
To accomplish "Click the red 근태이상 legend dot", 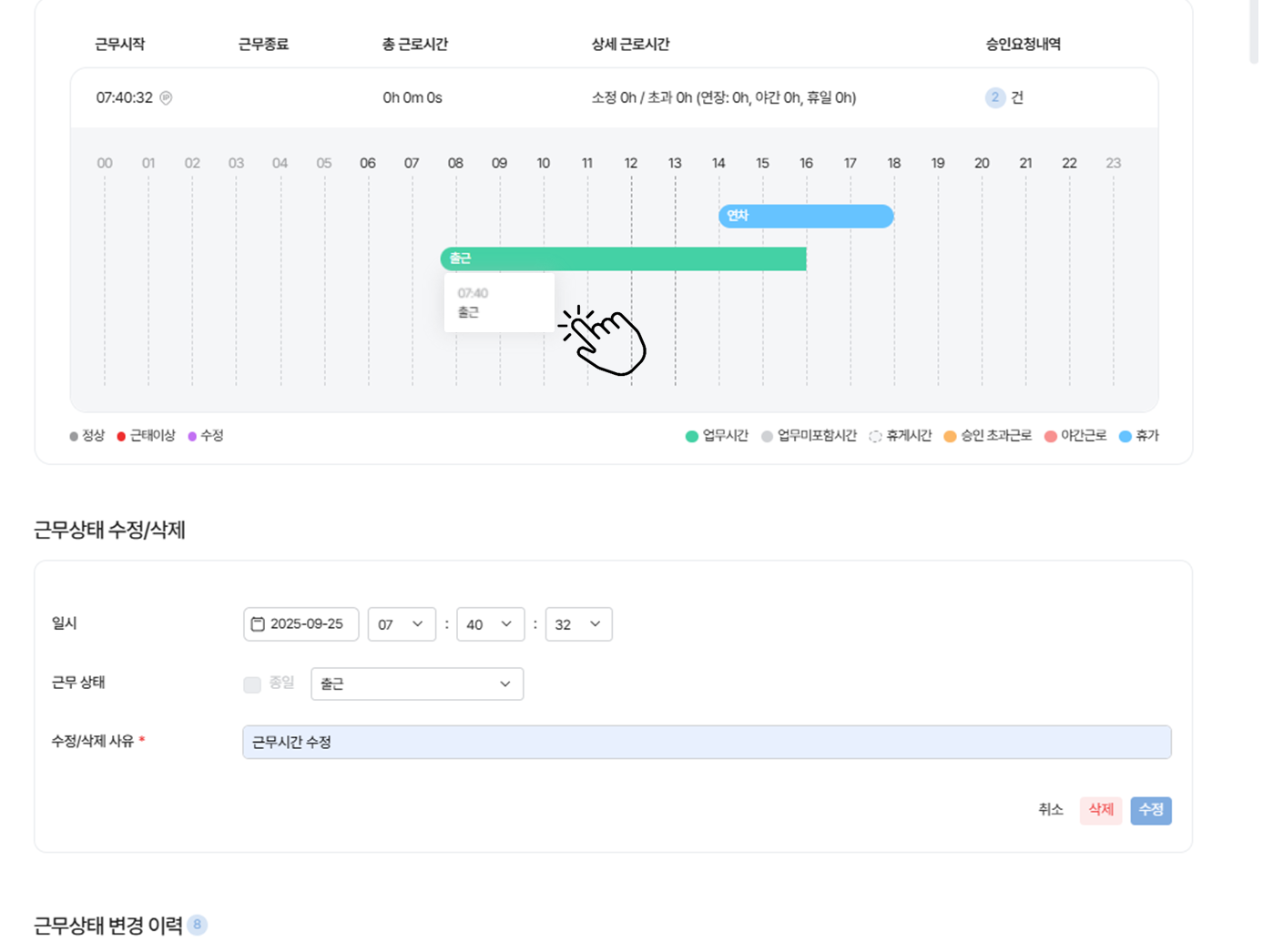I will pos(121,437).
